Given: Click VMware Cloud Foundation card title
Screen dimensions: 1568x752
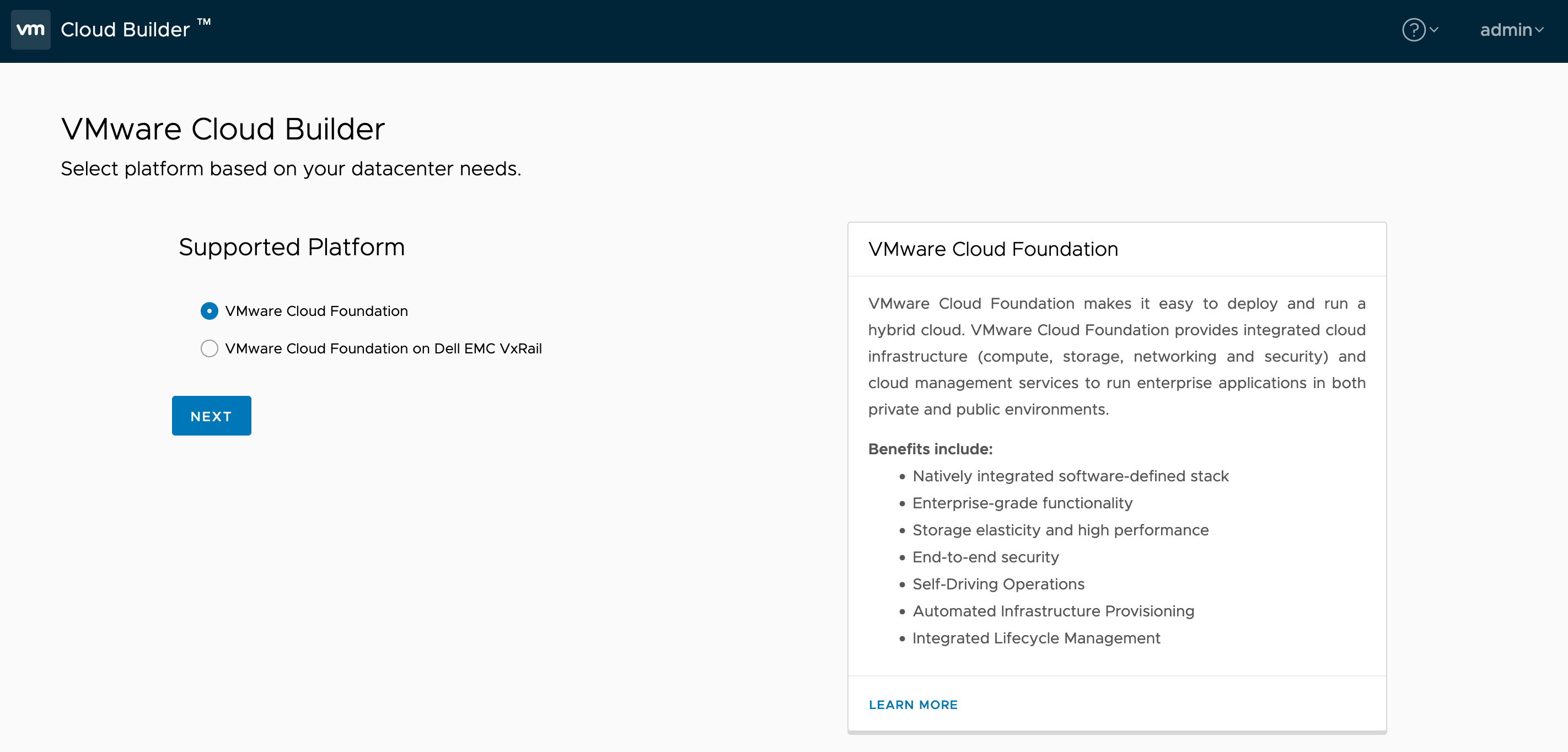Looking at the screenshot, I should (x=993, y=249).
